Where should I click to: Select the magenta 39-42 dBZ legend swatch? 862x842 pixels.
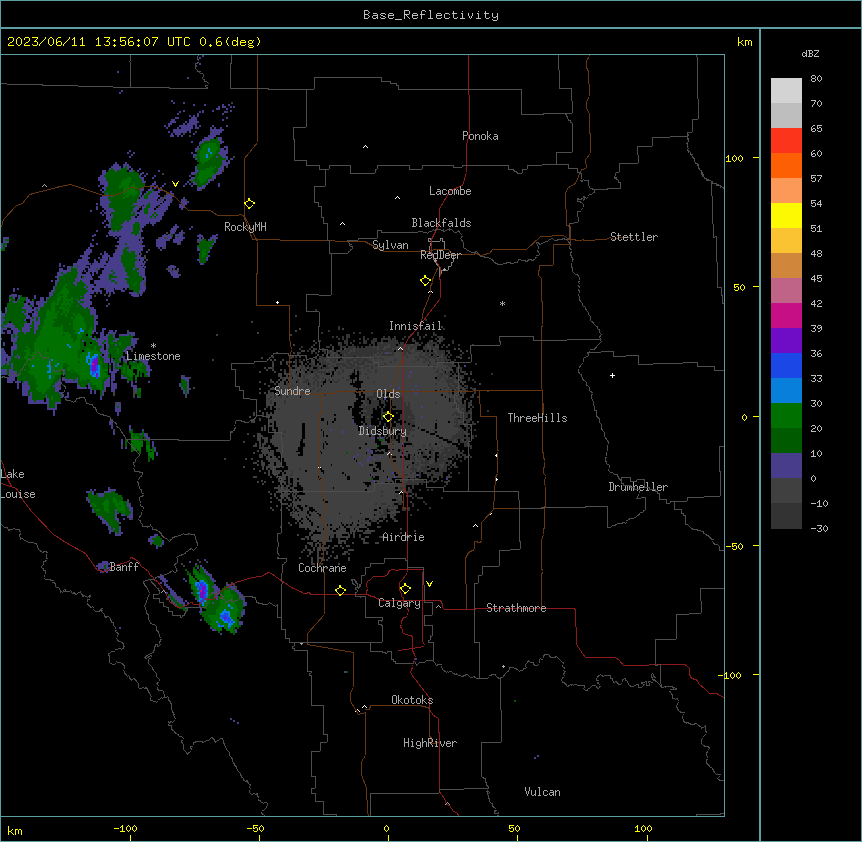pyautogui.click(x=786, y=315)
